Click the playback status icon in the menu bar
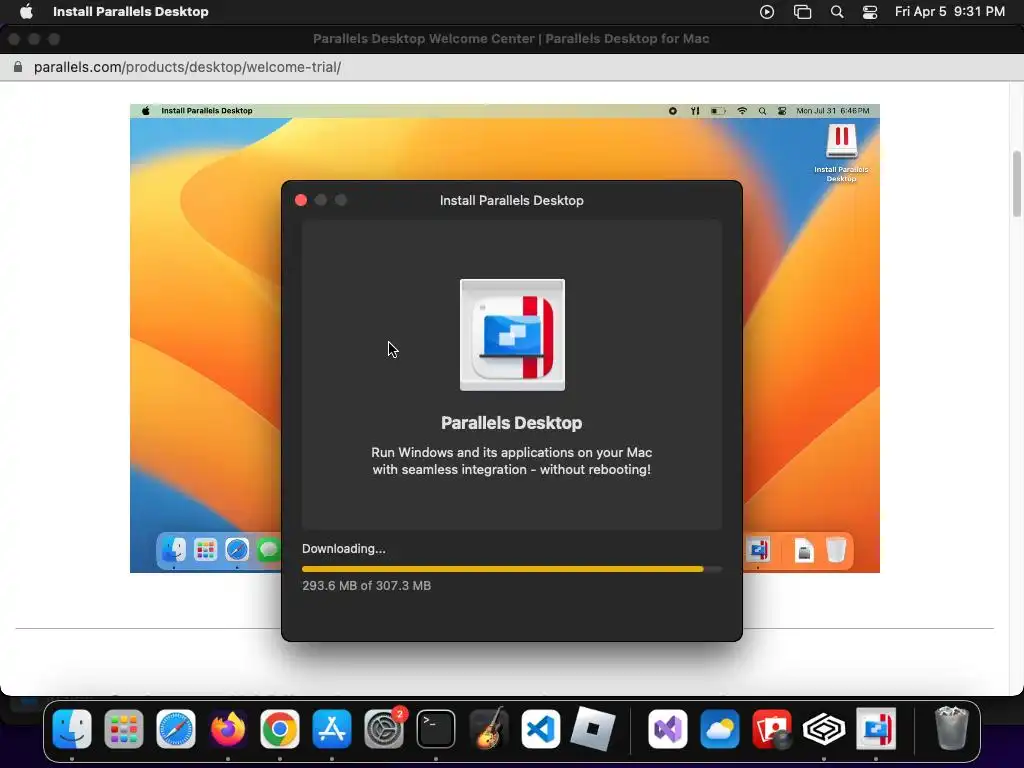This screenshot has height=768, width=1024. click(x=767, y=12)
